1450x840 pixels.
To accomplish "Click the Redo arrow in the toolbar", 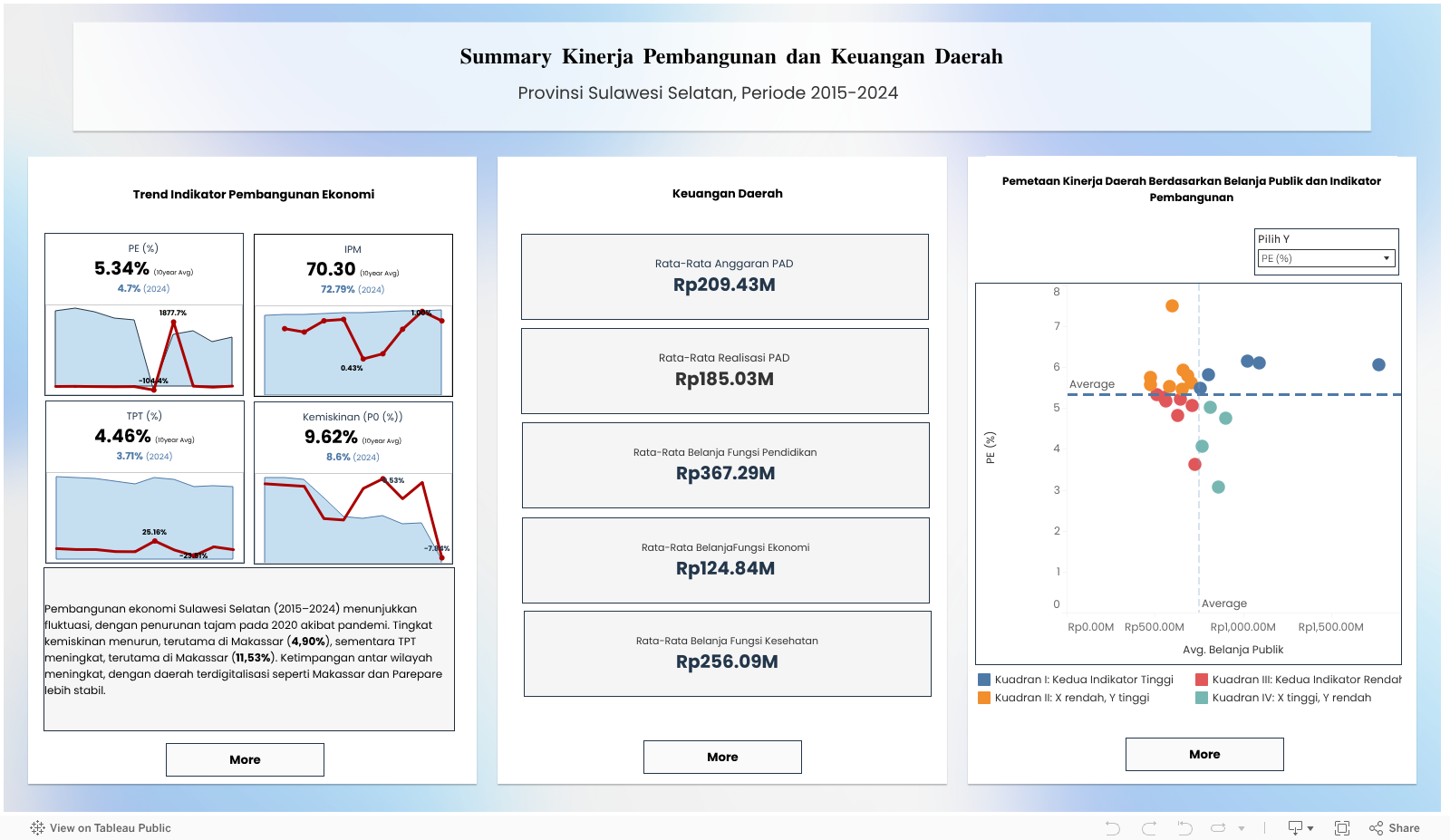I will coord(1149,827).
